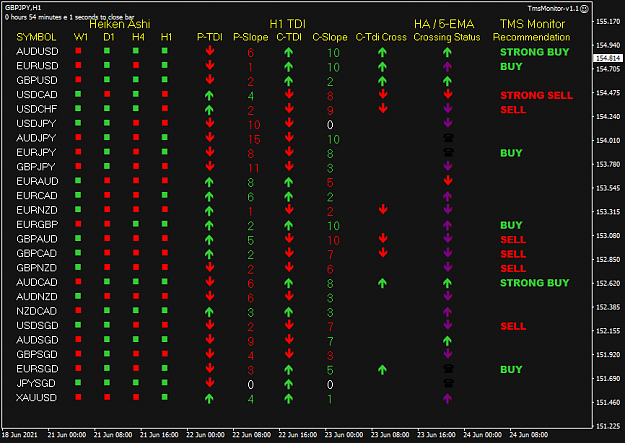Click the 155.170 price scale value
Image resolution: width=625 pixels, height=443 pixels.
(608, 22)
